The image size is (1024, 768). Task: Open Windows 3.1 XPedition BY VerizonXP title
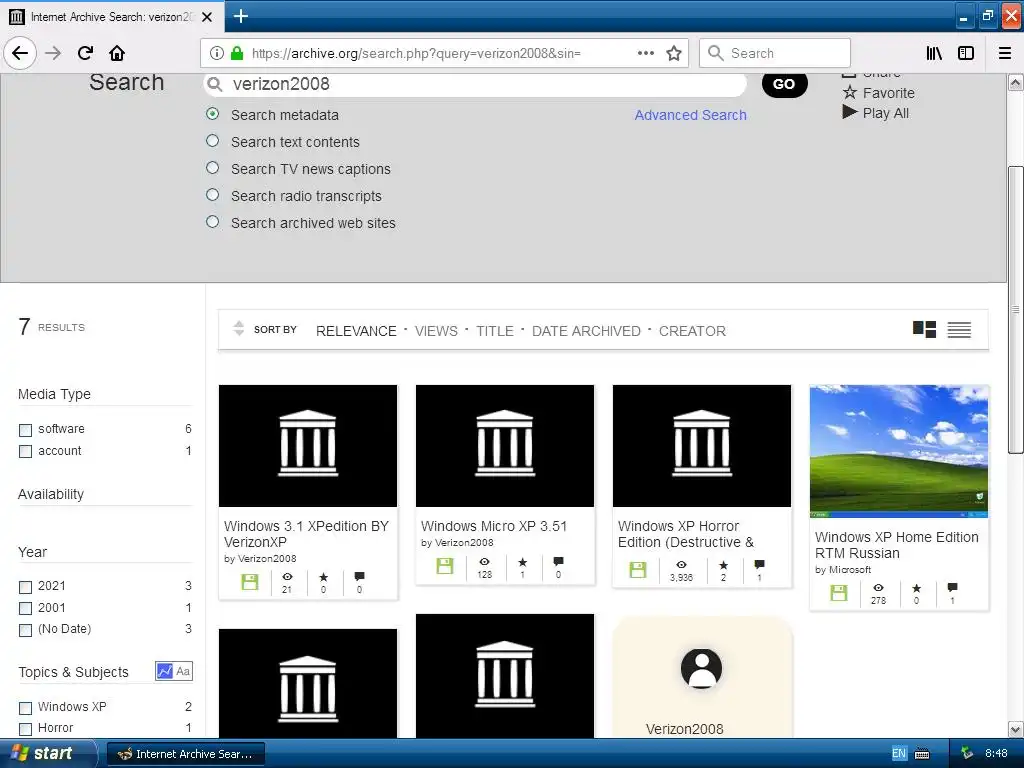(306, 534)
